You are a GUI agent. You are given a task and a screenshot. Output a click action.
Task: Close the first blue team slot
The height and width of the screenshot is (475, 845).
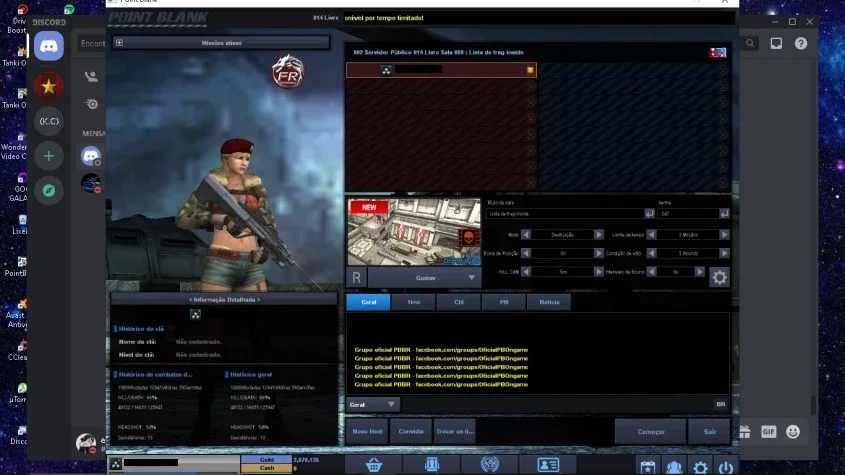[x=723, y=70]
